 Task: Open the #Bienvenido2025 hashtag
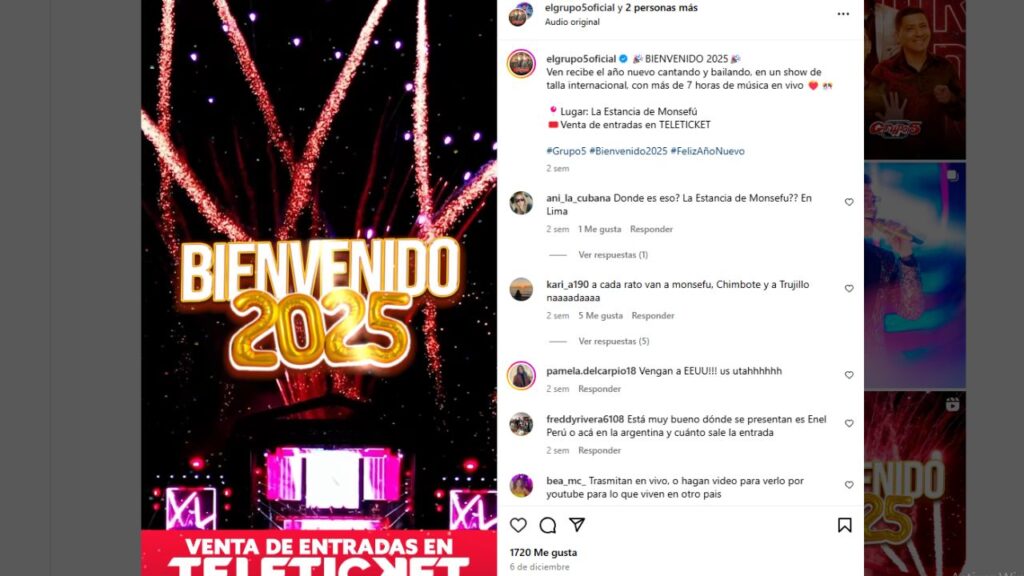628,151
